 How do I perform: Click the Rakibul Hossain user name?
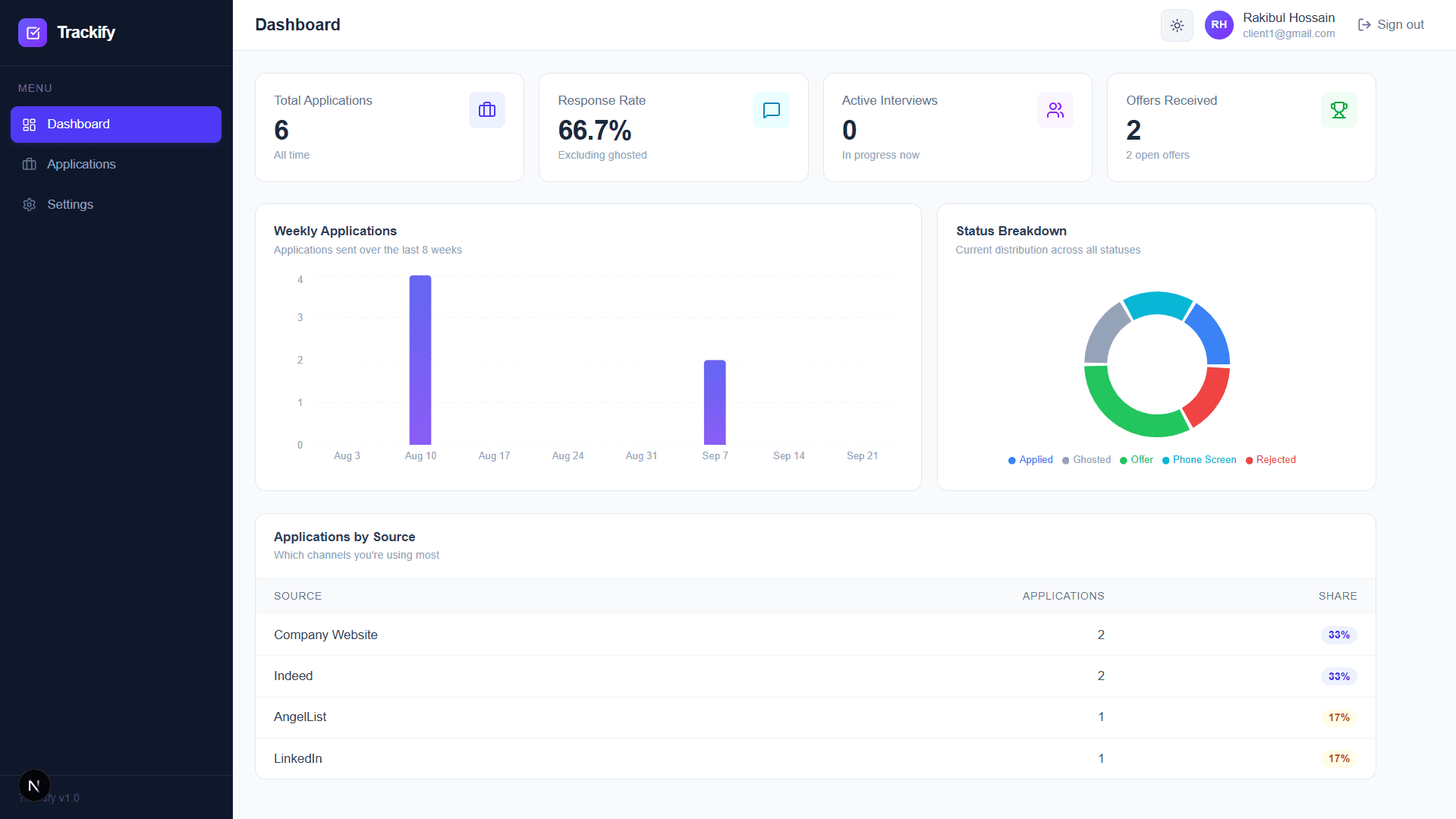pos(1288,17)
